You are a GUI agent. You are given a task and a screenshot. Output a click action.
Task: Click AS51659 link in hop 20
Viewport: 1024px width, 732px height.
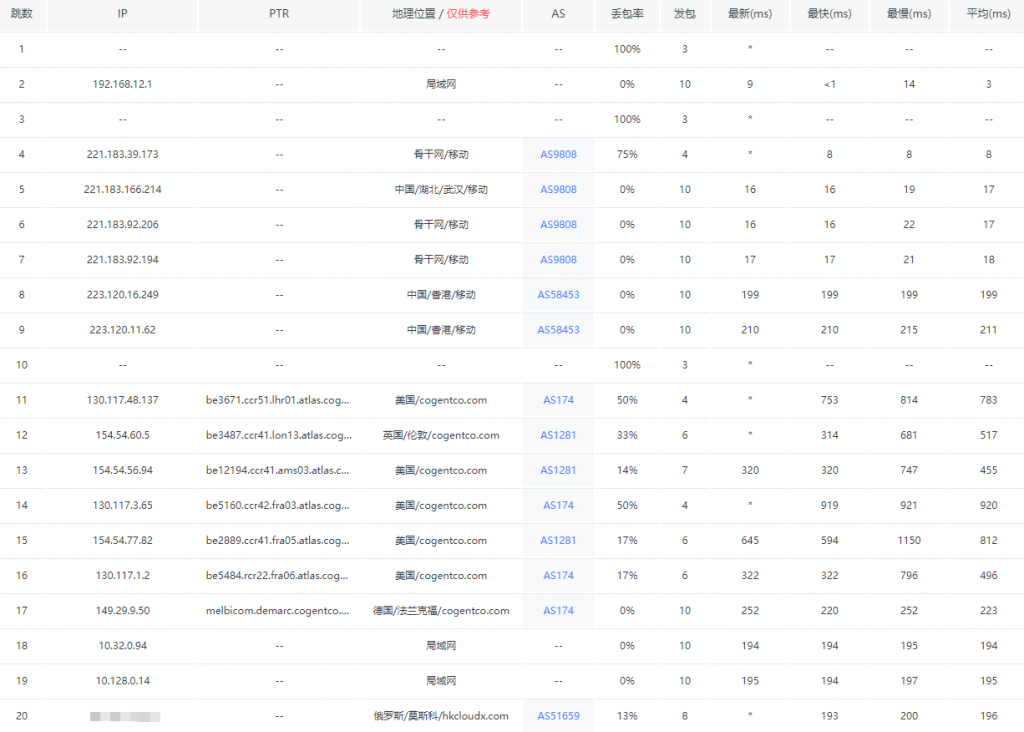tap(558, 716)
